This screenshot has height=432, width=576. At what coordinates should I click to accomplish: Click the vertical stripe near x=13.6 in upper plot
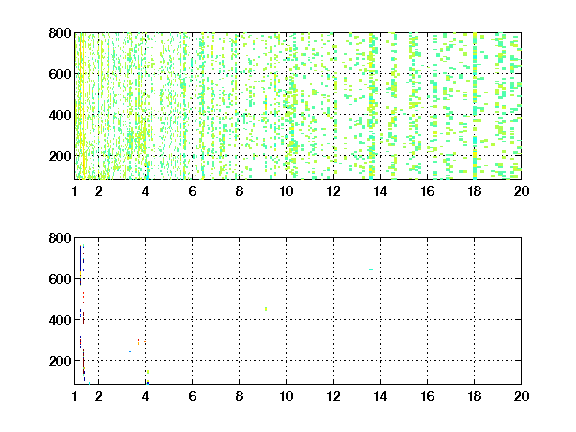pos(371,106)
